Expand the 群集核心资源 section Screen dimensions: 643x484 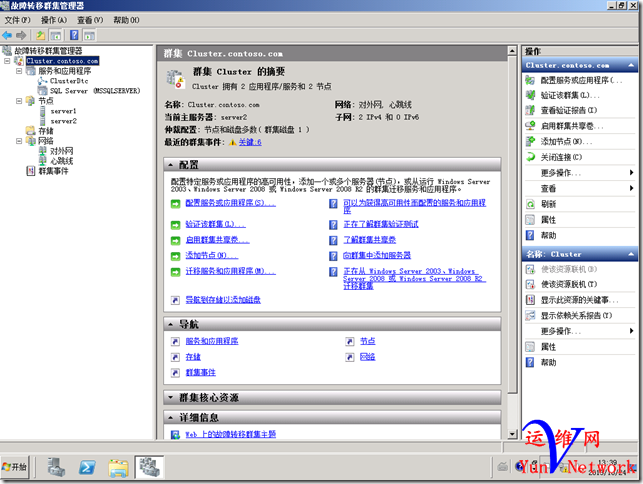(x=332, y=397)
